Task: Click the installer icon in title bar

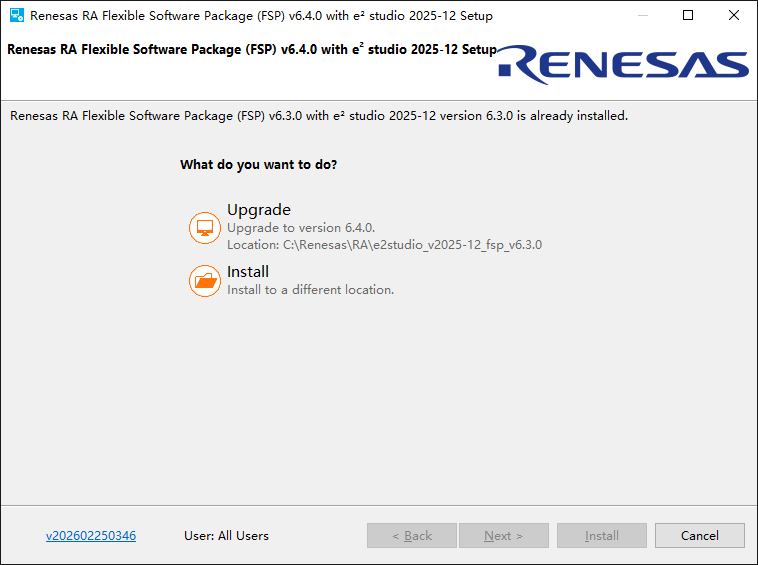Action: pyautogui.click(x=17, y=15)
